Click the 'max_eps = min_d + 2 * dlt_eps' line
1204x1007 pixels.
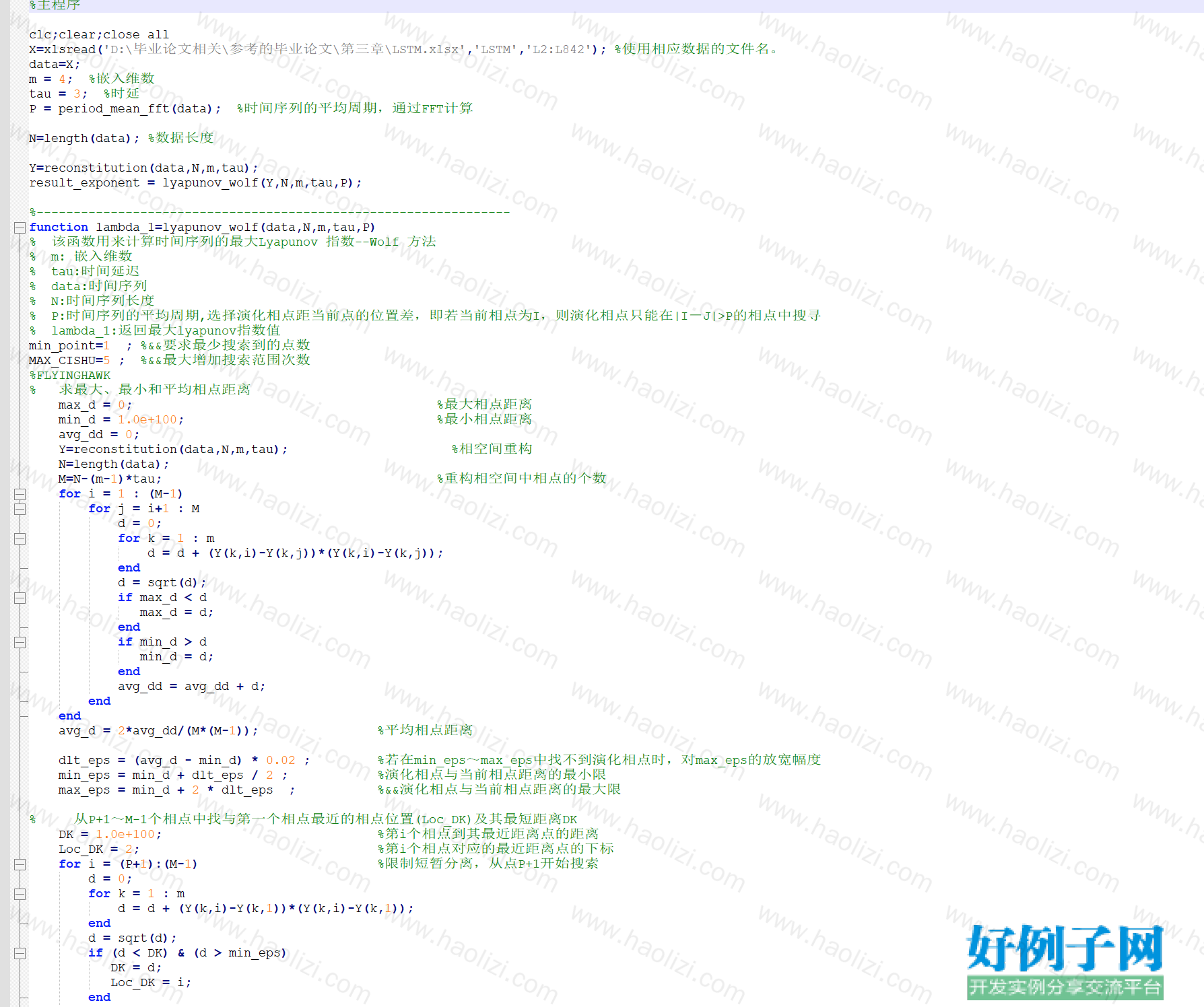pos(176,790)
